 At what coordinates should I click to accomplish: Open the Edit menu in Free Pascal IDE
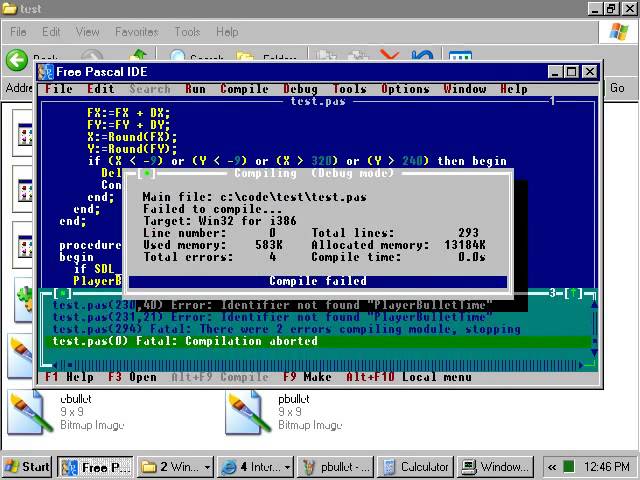tap(101, 89)
